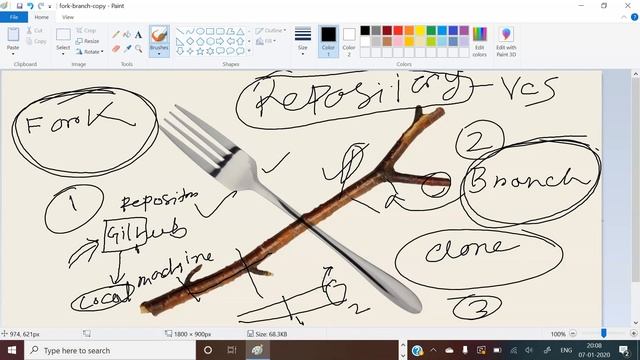Image resolution: width=640 pixels, height=360 pixels.
Task: Select the Pencil tool
Action: click(x=116, y=35)
